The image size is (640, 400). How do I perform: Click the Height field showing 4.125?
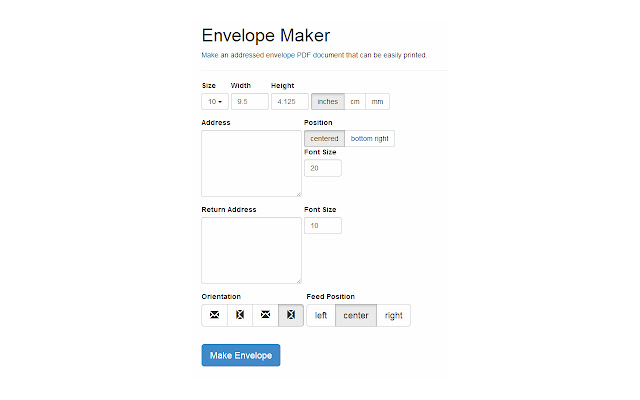(x=290, y=102)
